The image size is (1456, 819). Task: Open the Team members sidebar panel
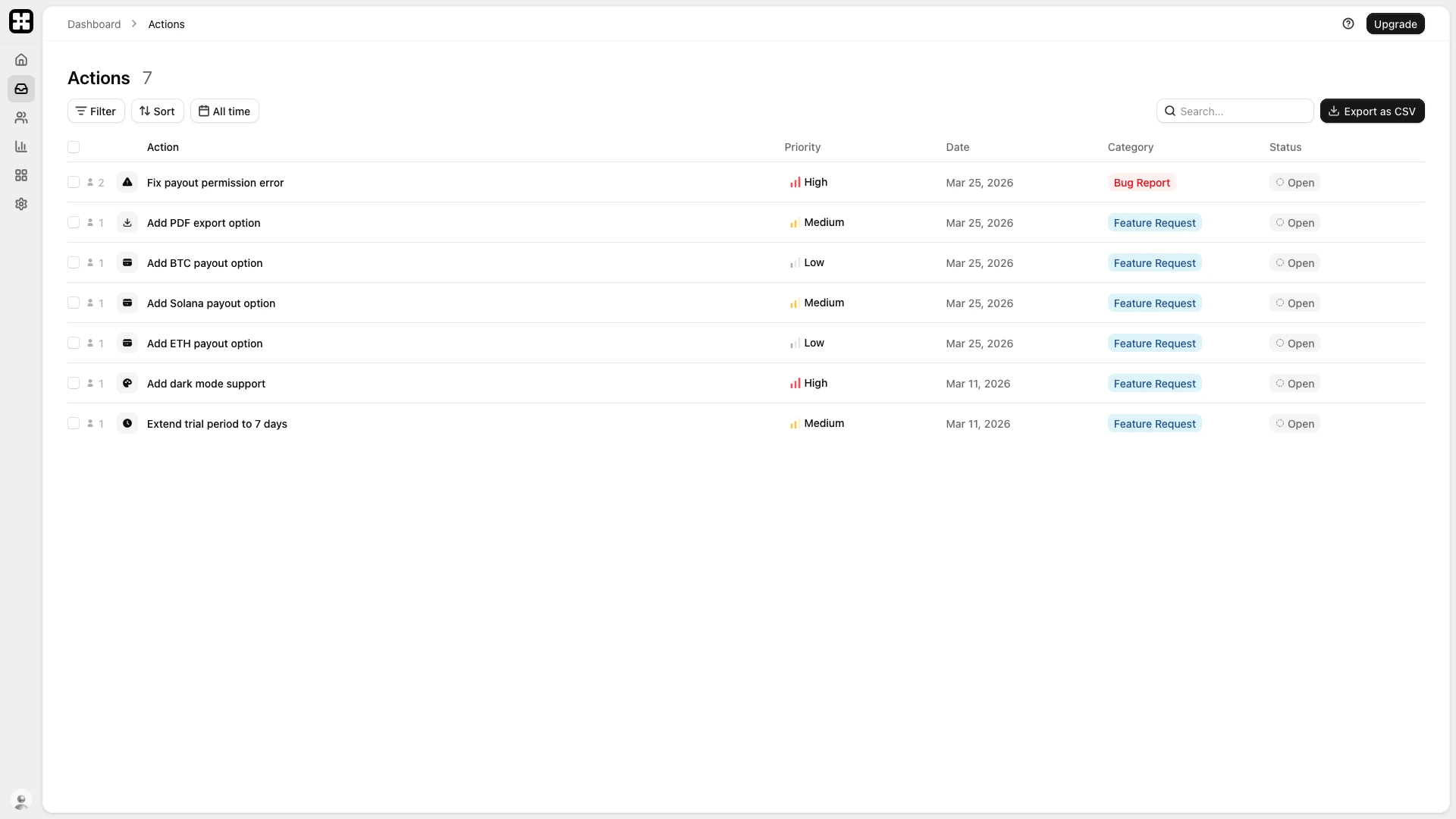point(20,118)
